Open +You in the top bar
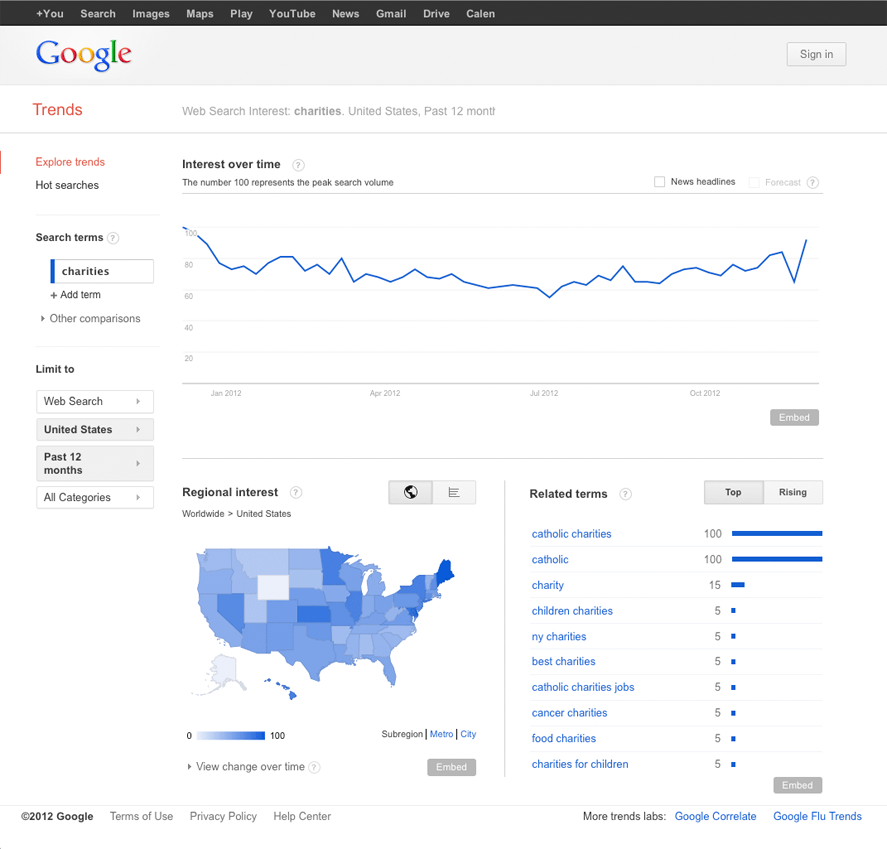 (50, 14)
